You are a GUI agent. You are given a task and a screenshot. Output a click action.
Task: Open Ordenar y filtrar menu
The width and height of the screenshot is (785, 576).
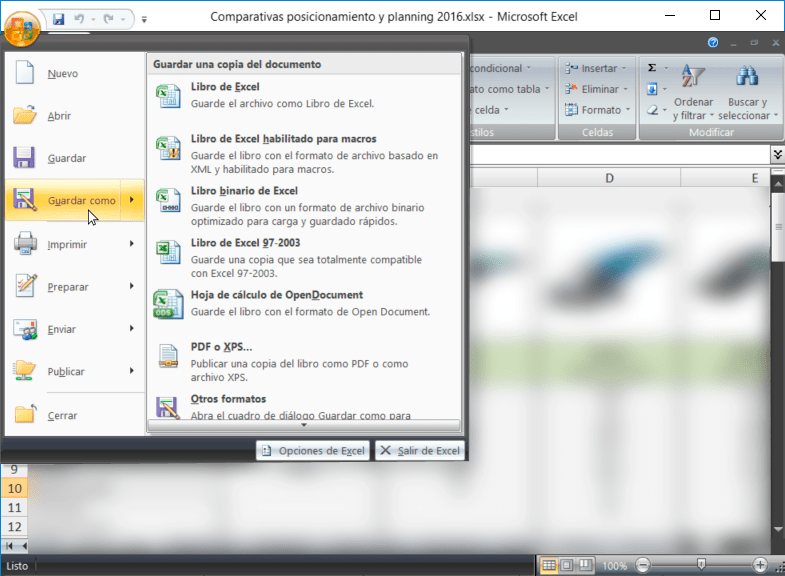click(693, 93)
